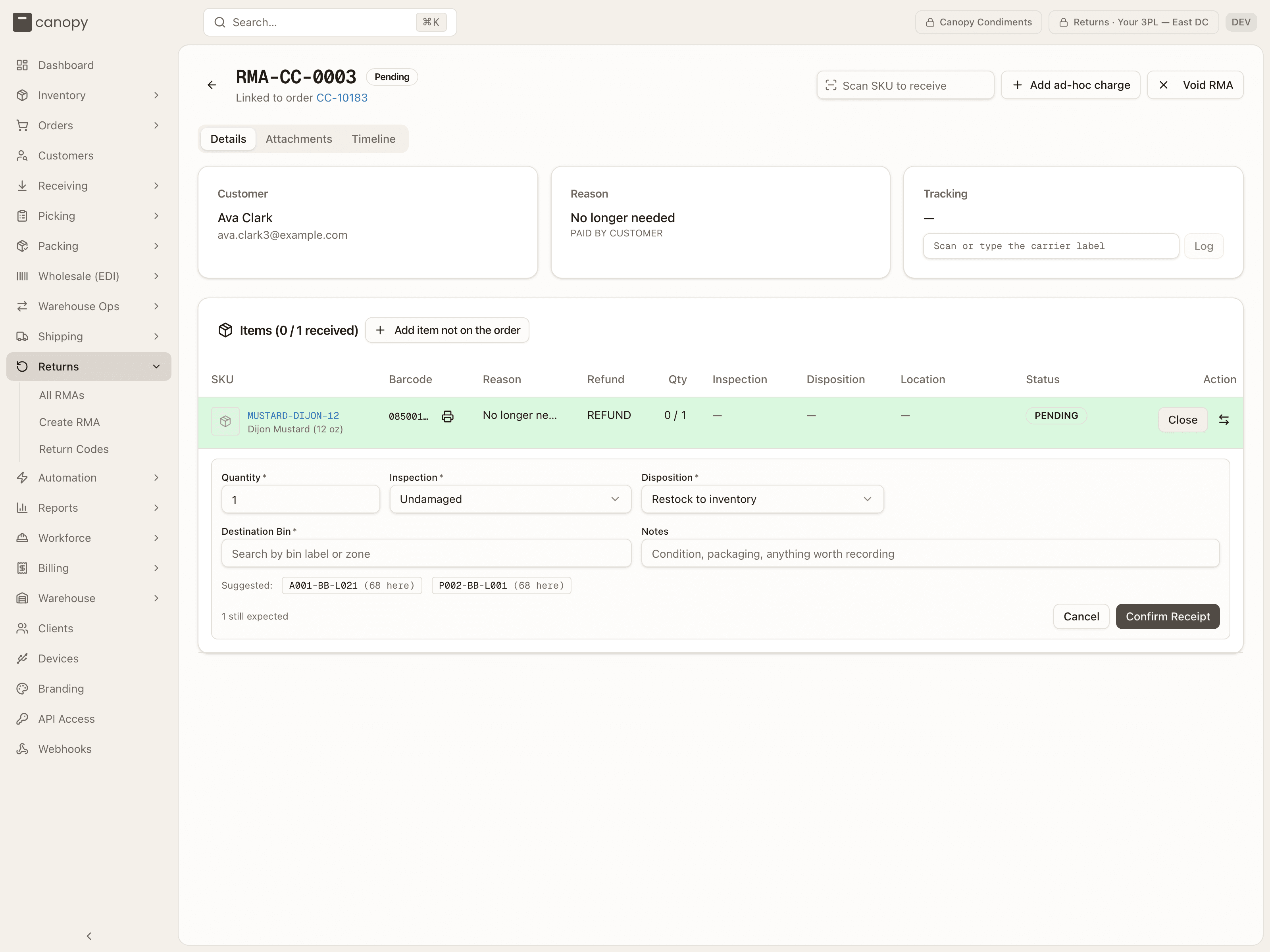Click the Canopy logo in top left
The image size is (1270, 952).
coord(50,22)
